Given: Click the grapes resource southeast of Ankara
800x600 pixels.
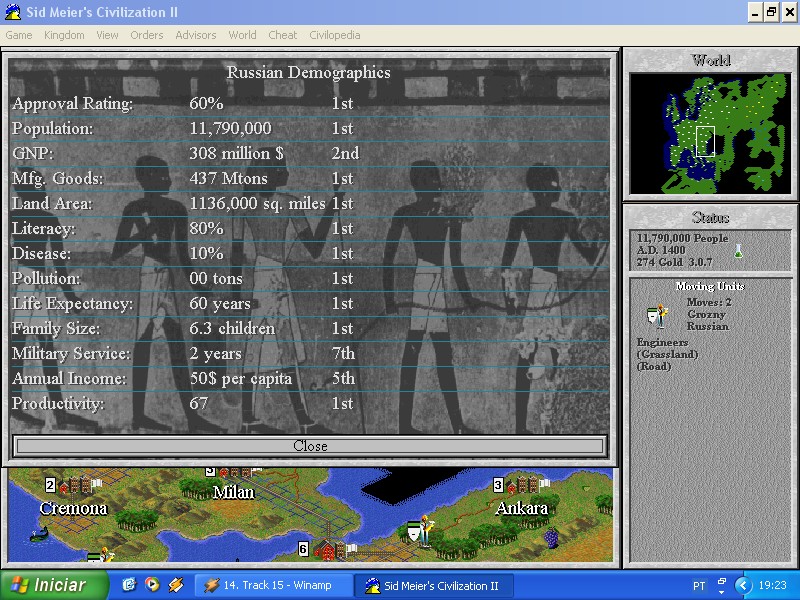Looking at the screenshot, I should pos(552,538).
